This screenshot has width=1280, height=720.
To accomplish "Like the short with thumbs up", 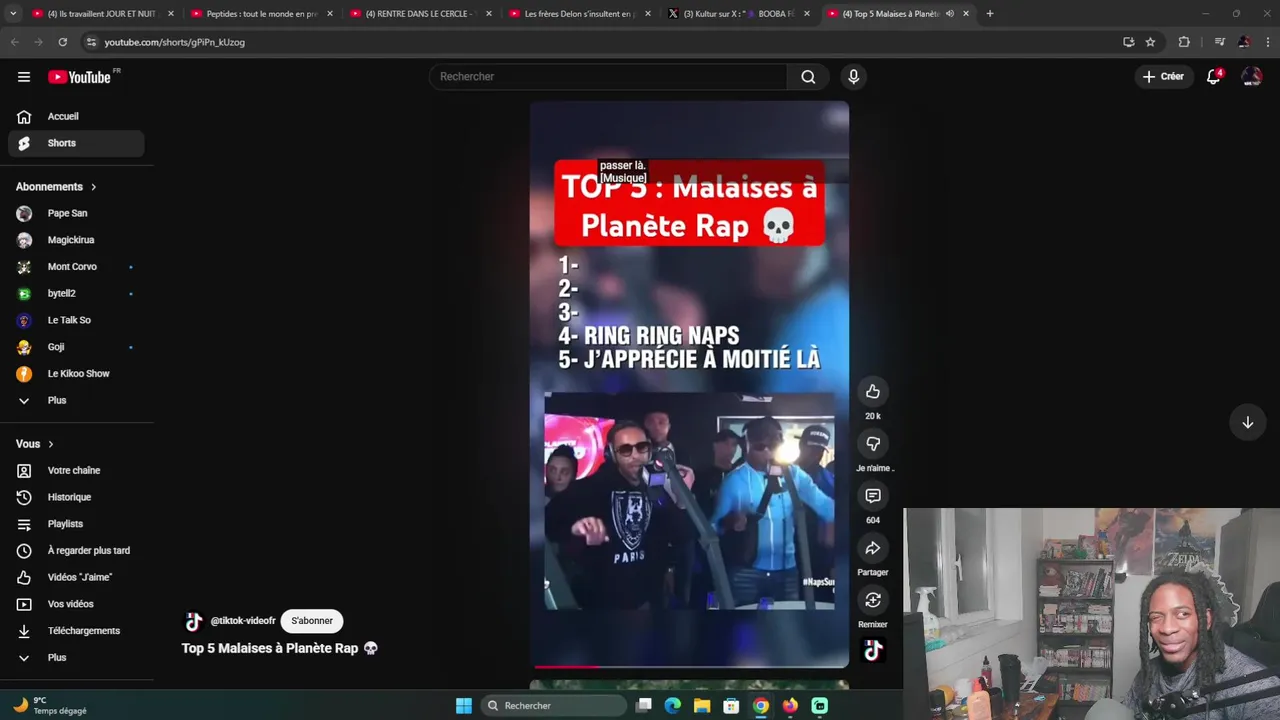I will (873, 391).
